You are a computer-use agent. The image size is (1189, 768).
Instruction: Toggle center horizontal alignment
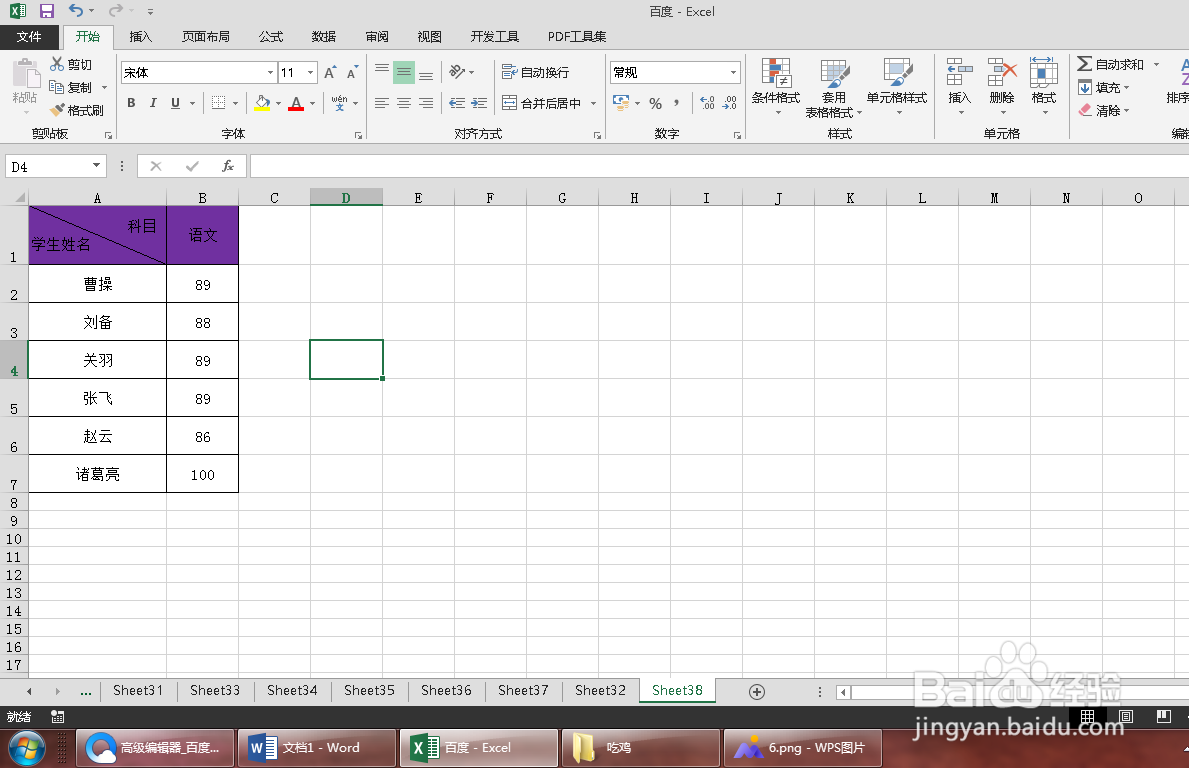404,103
